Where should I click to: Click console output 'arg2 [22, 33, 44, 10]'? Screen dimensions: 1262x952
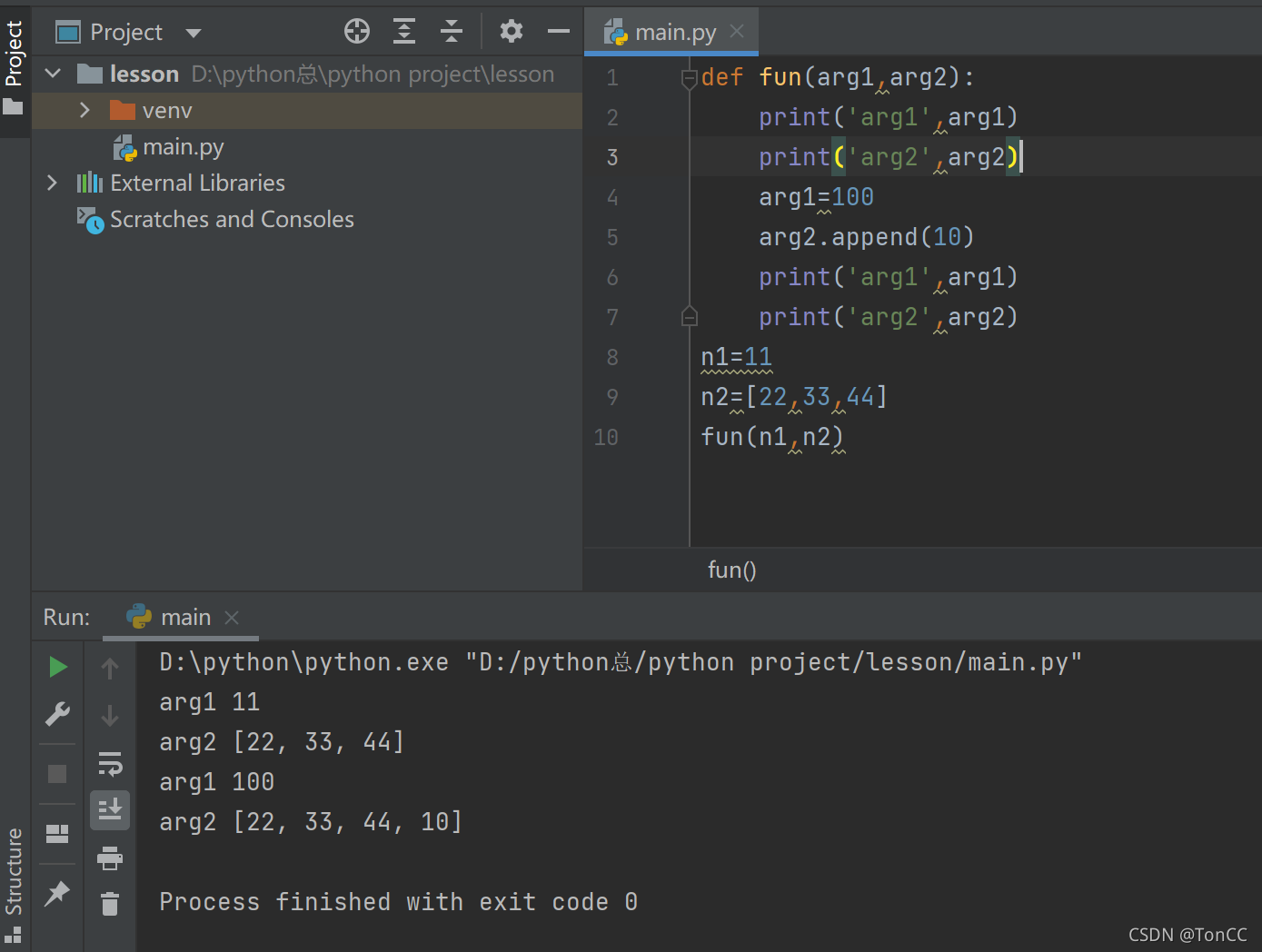tap(311, 822)
